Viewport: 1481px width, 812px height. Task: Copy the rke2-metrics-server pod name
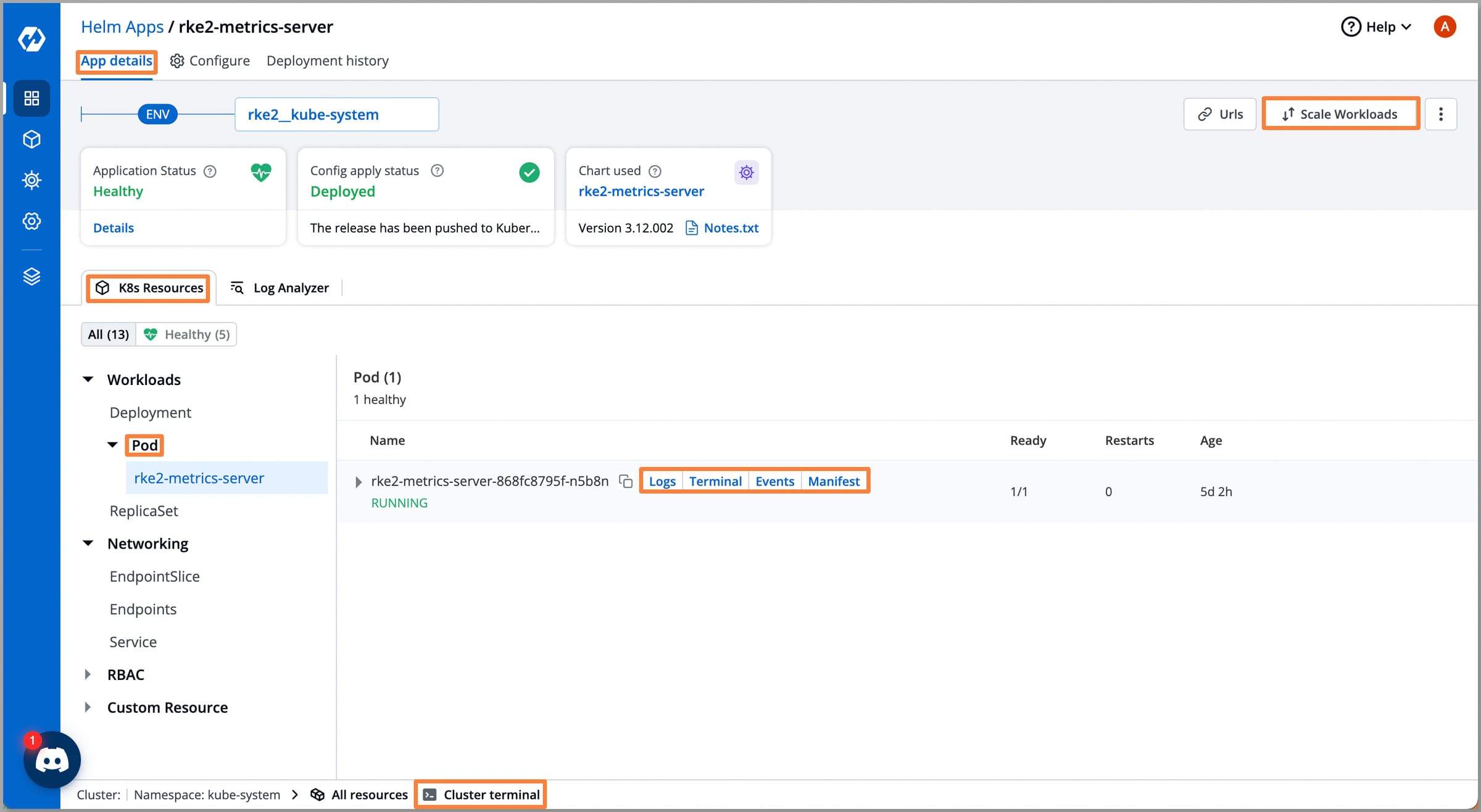tap(626, 481)
